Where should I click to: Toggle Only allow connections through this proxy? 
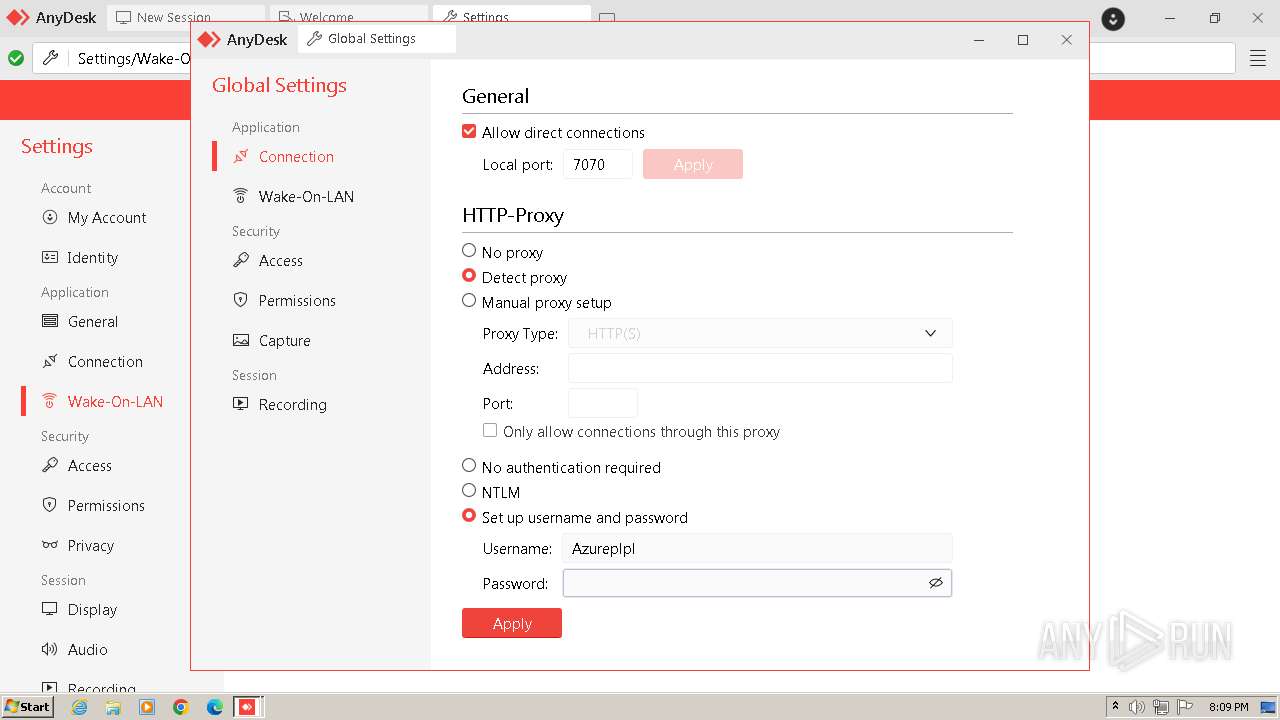pyautogui.click(x=490, y=430)
